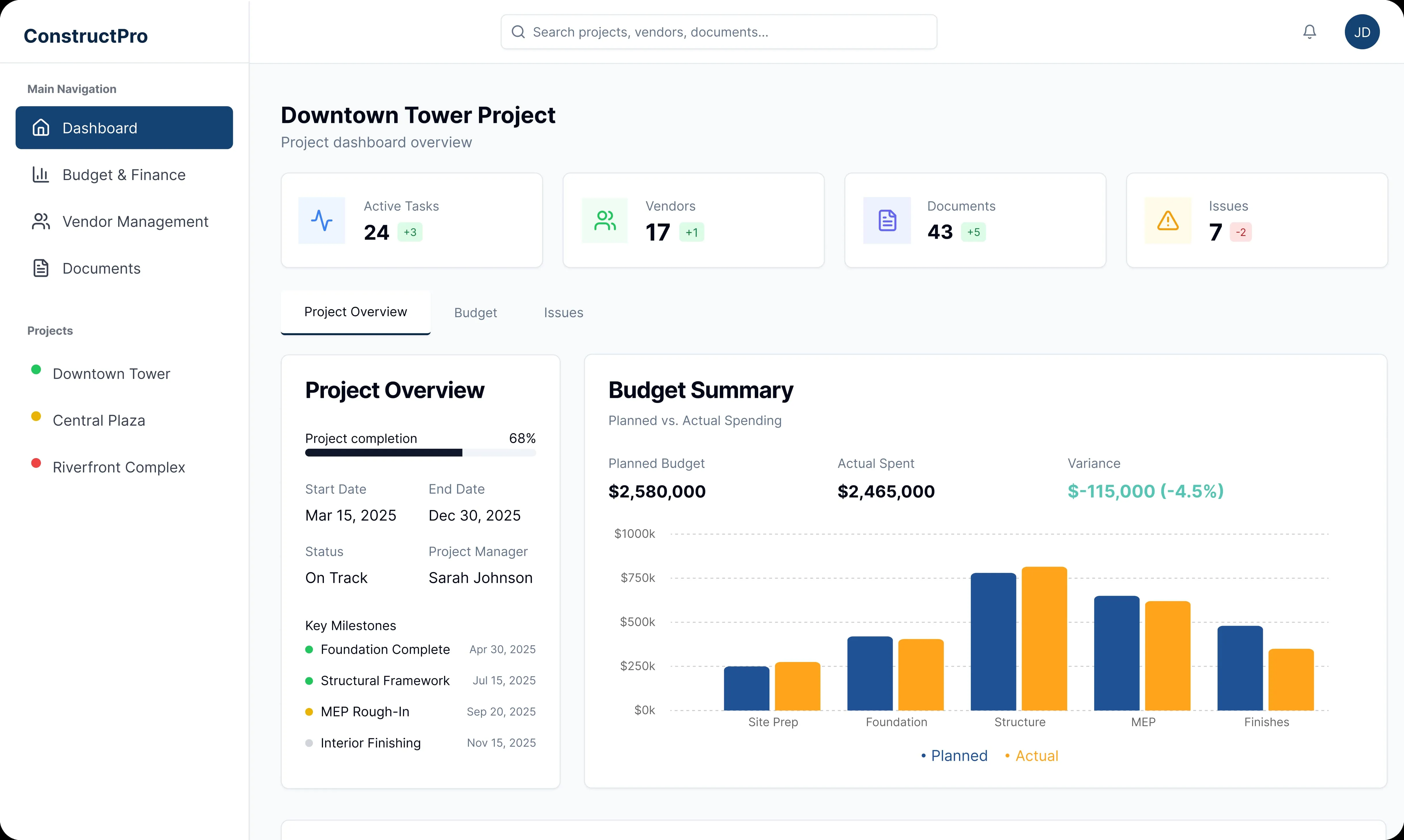Click the variance value $-115,000 (-4.5%)
The image size is (1404, 840).
[1145, 491]
